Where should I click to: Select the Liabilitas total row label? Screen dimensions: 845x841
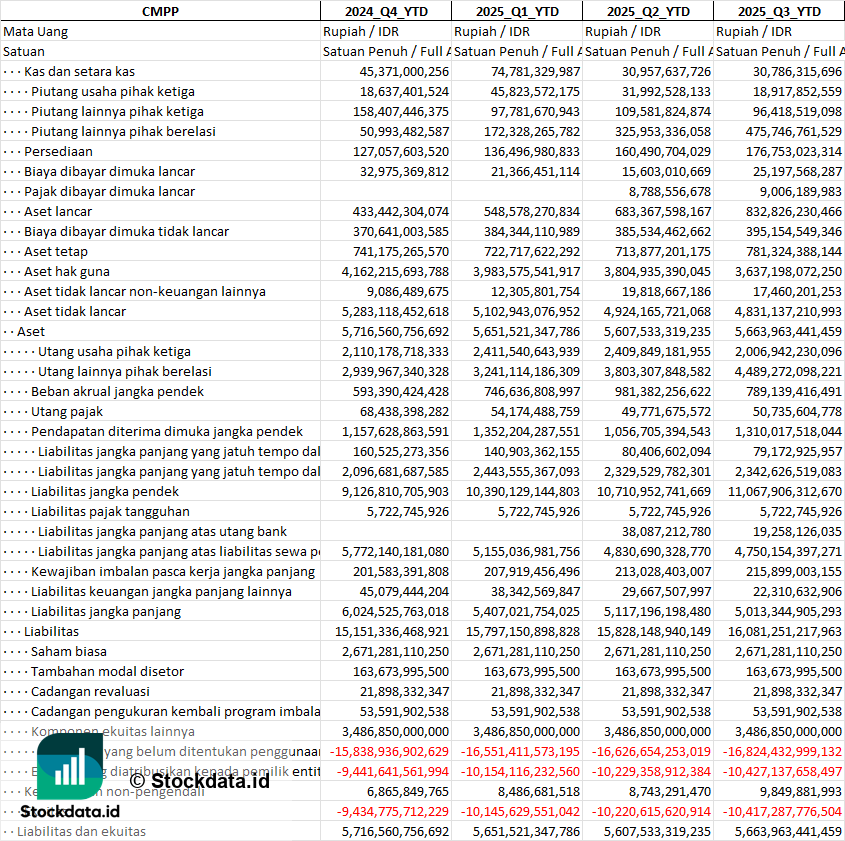52,631
